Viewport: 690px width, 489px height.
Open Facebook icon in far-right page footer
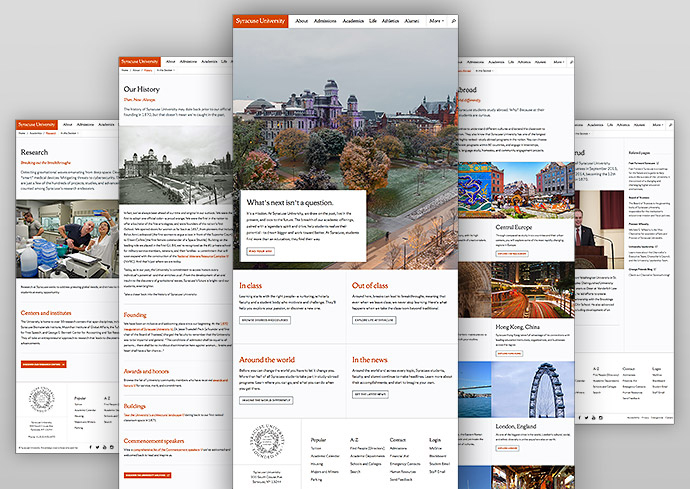[x=580, y=418]
